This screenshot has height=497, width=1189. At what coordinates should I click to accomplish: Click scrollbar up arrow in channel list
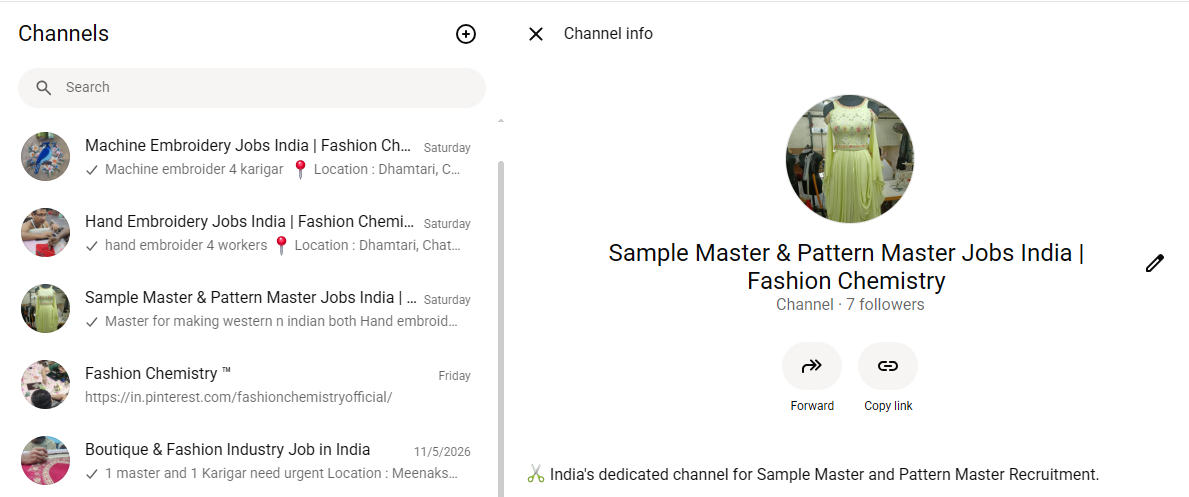500,121
